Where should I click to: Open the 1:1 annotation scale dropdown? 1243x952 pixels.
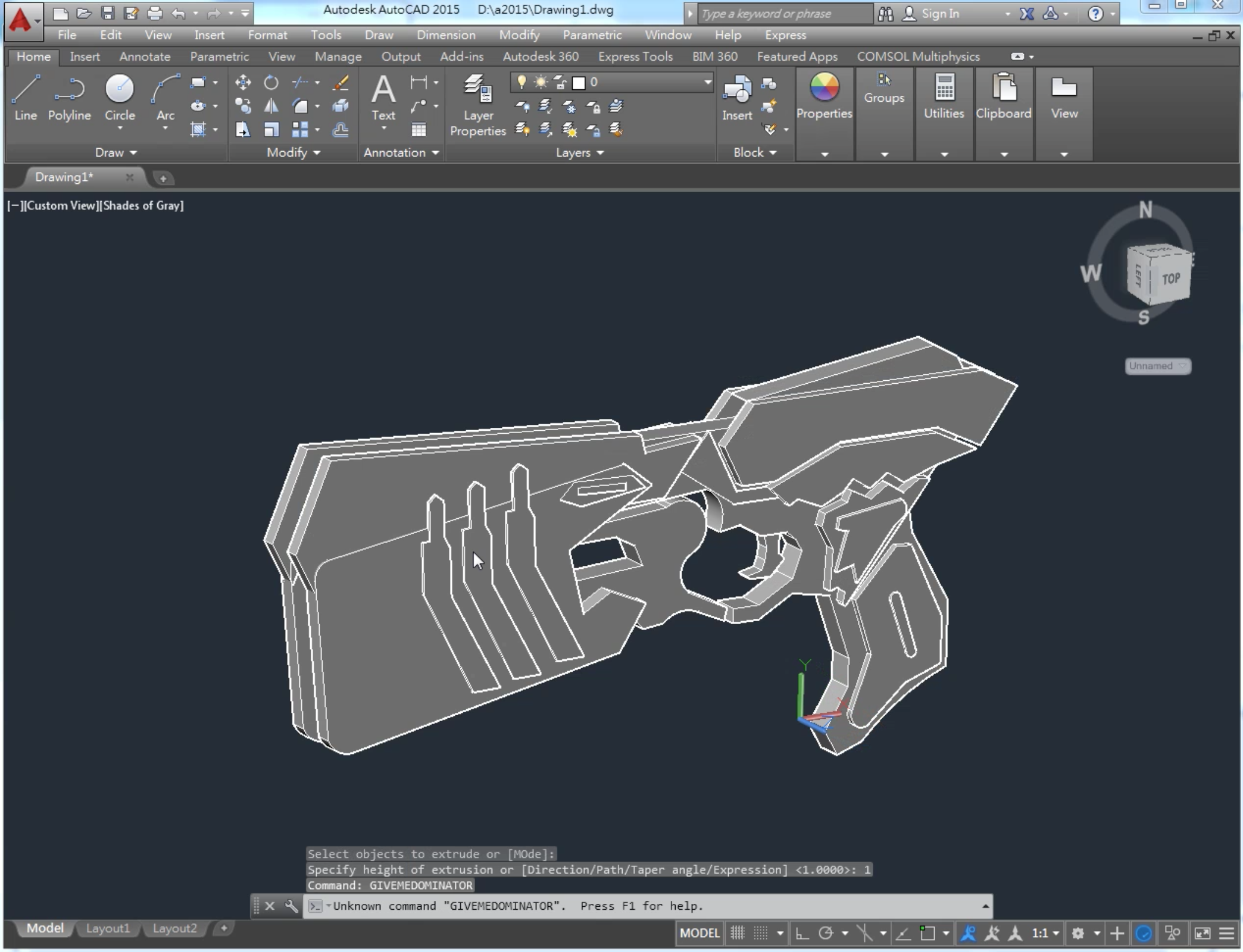(x=1045, y=933)
